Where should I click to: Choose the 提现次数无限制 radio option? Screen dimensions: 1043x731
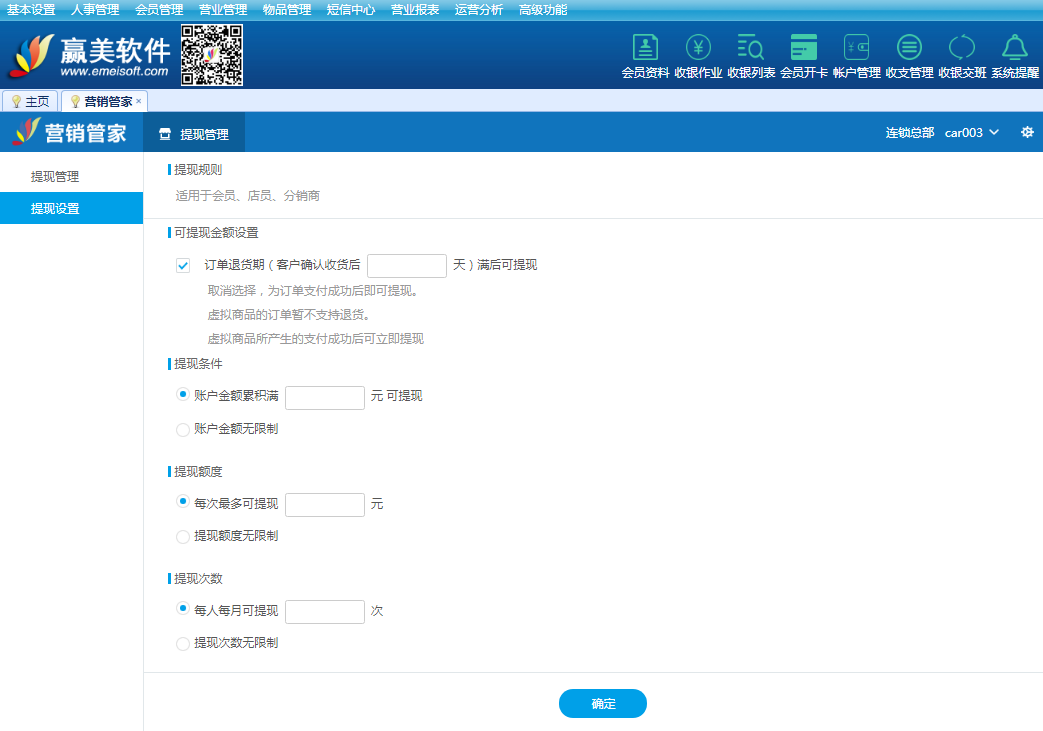pyautogui.click(x=183, y=643)
